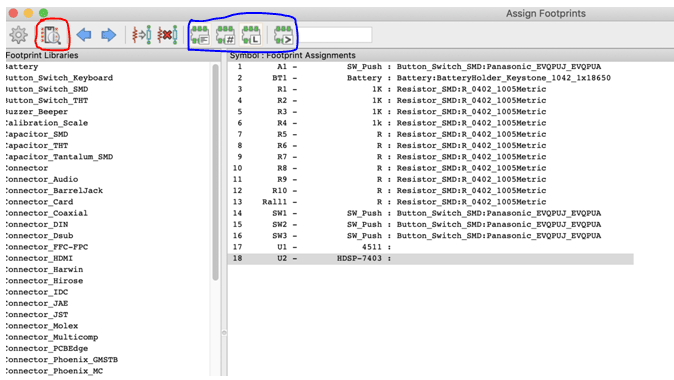674x380 pixels.
Task: Select the plain Connector library
Action: 27,168
